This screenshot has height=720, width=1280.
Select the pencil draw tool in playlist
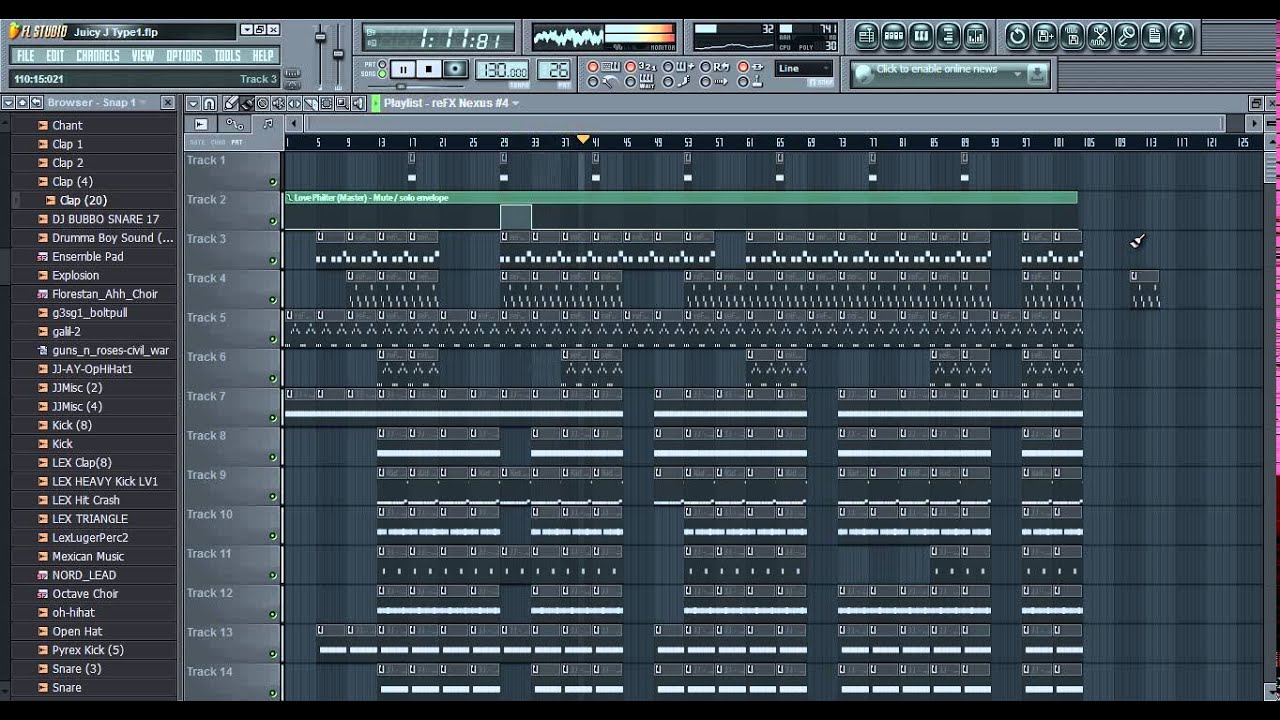click(x=230, y=103)
